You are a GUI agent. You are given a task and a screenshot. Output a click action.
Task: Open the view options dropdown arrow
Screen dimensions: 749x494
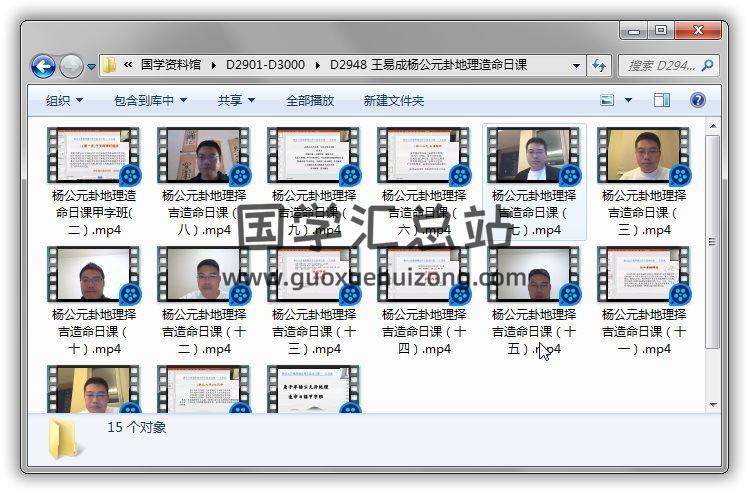[x=628, y=100]
